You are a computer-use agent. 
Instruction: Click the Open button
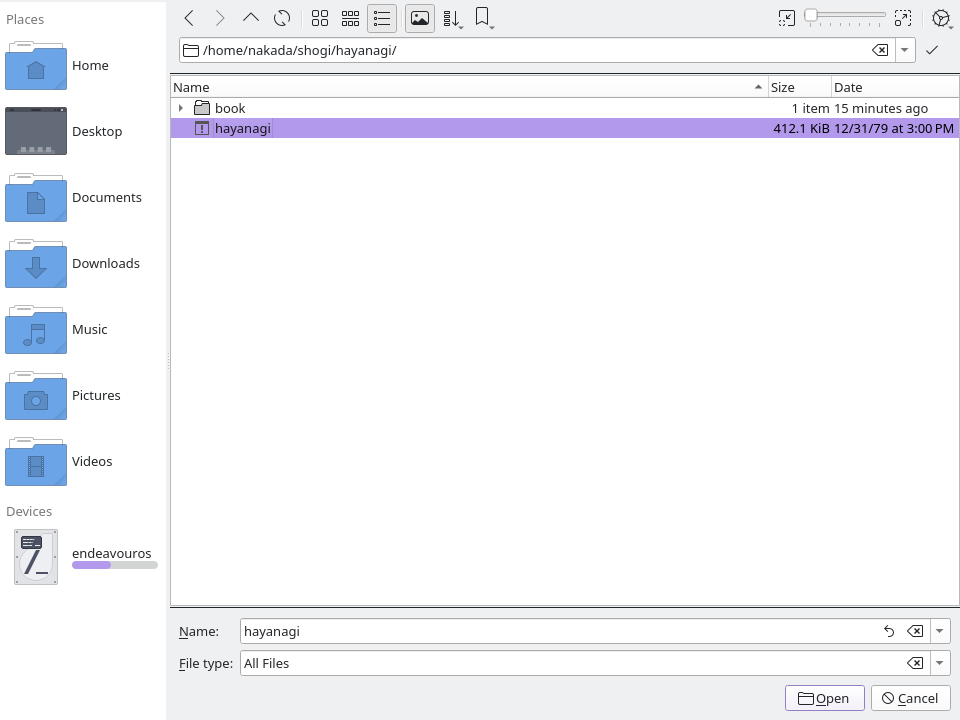pyautogui.click(x=824, y=698)
